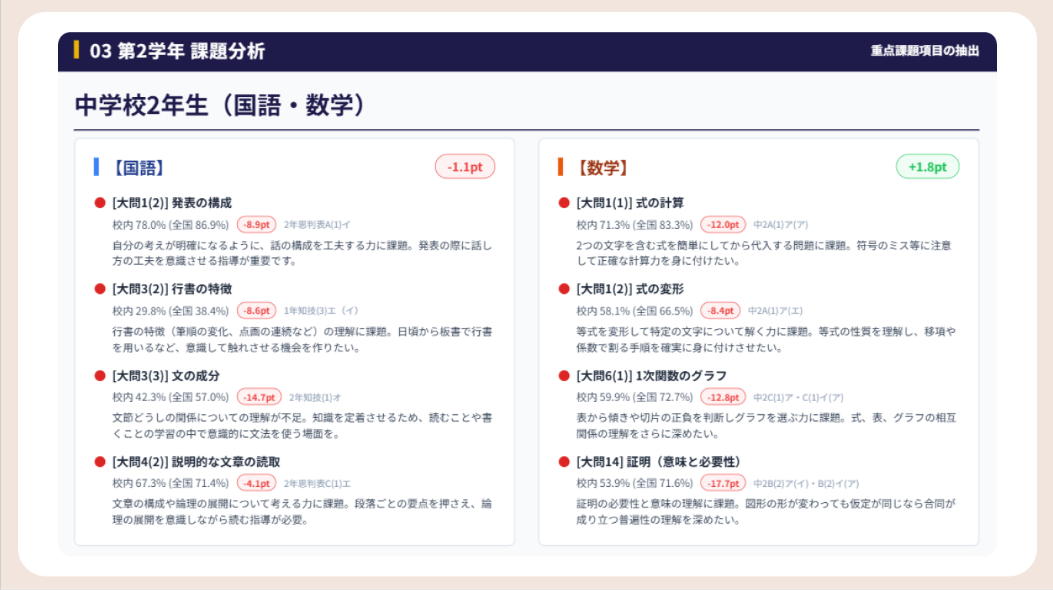Click score line 校内 78.0% (全国 86.9%)
Viewport: 1053px width, 590px height.
pyautogui.click(x=171, y=225)
